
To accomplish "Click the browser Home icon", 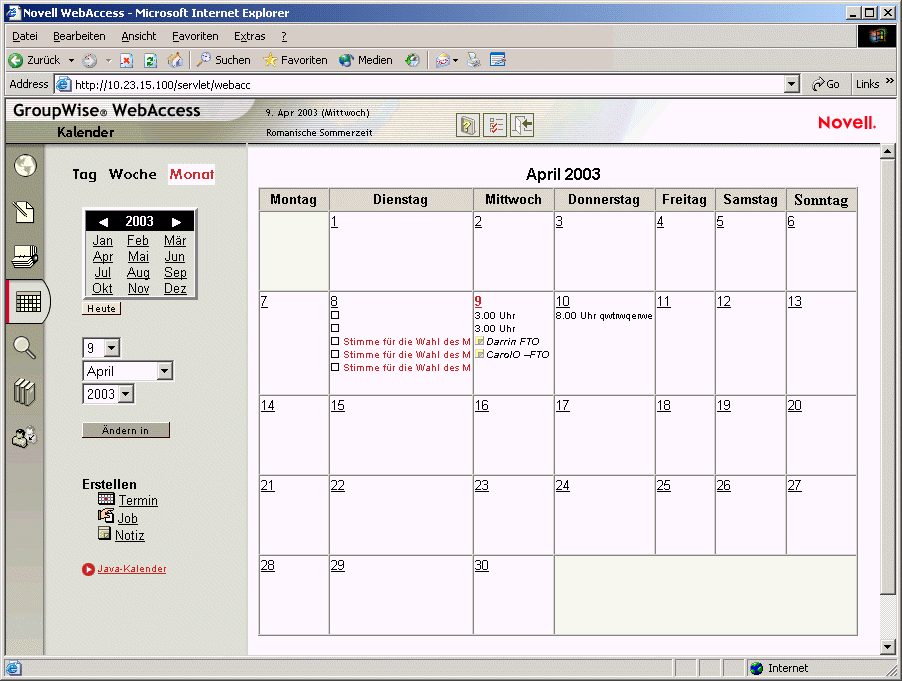I will click(175, 60).
